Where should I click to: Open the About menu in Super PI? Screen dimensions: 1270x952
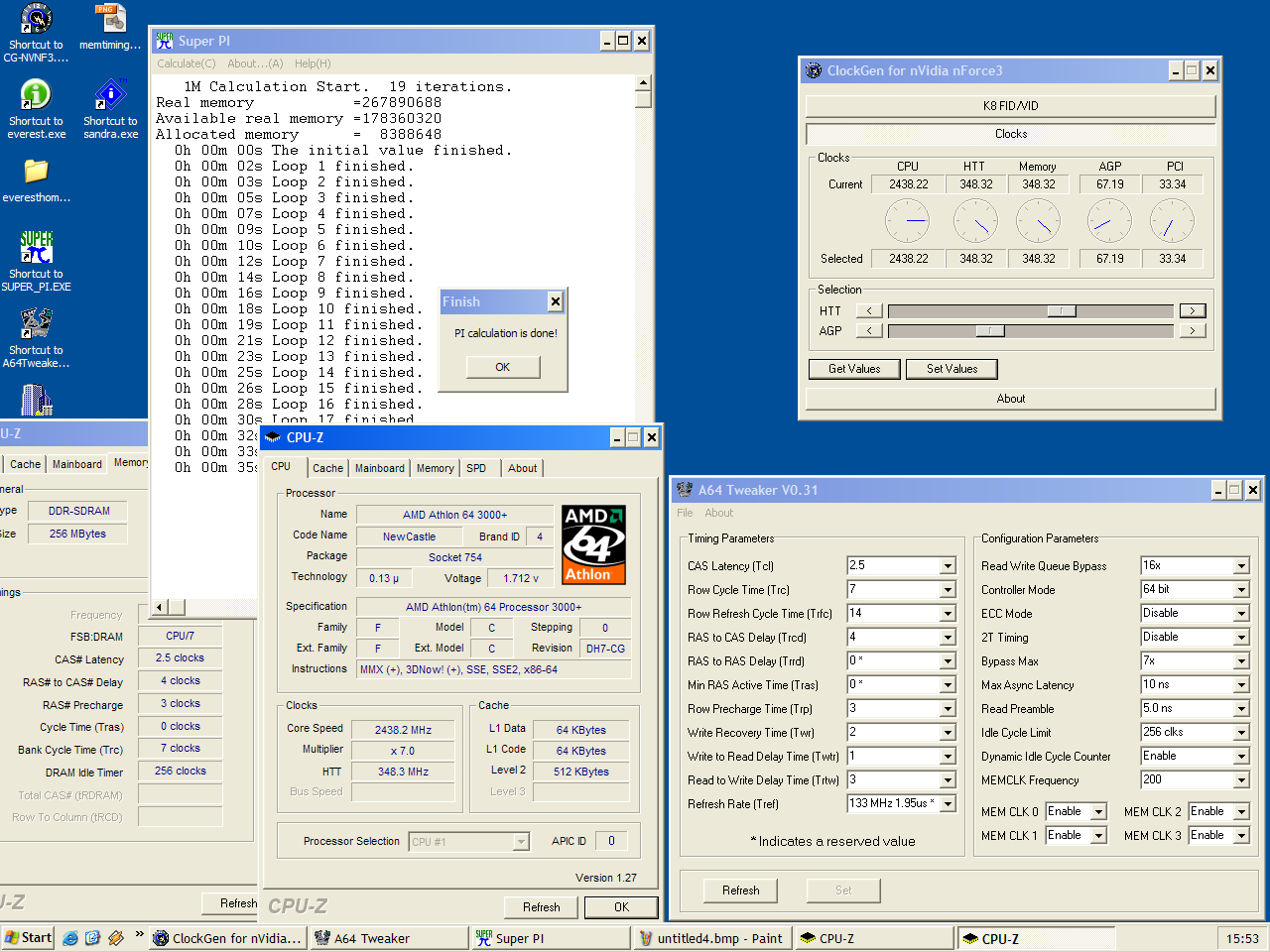pyautogui.click(x=255, y=63)
